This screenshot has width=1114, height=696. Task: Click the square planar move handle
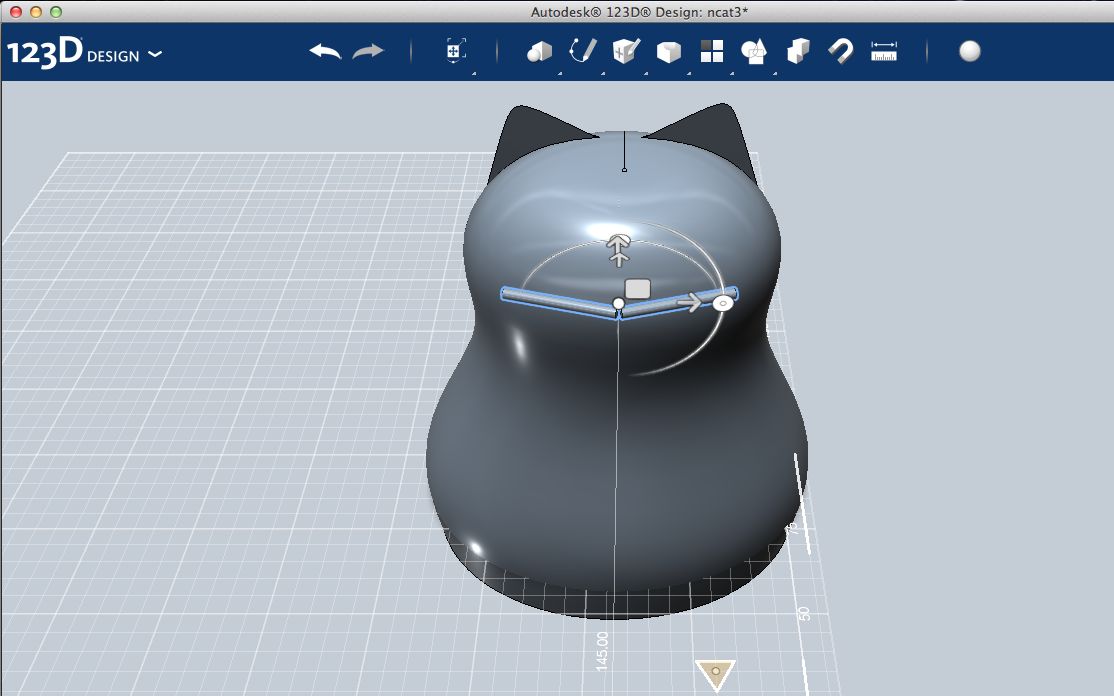coord(637,288)
